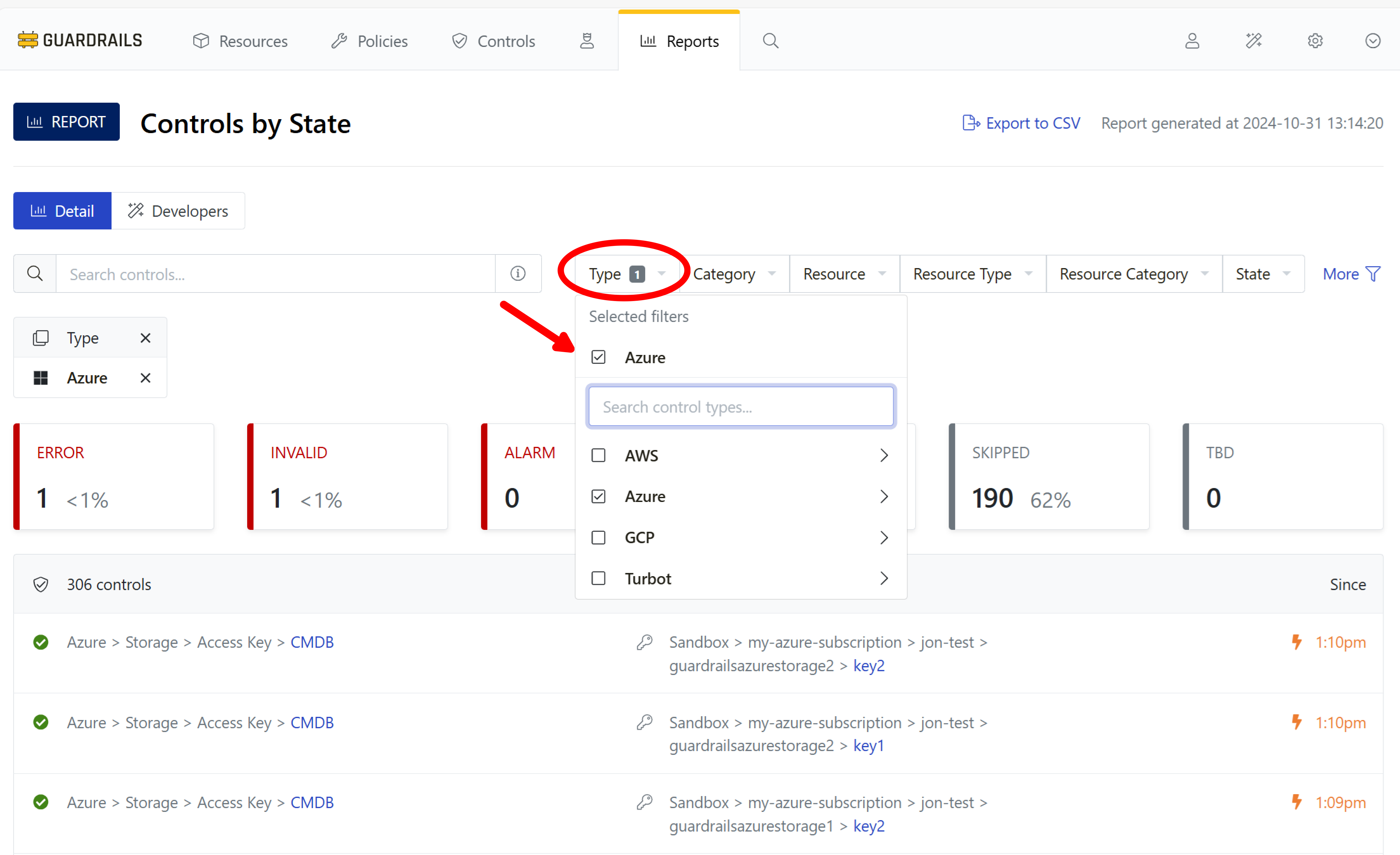The width and height of the screenshot is (1400, 855).
Task: Open the settings gear icon in header
Action: 1314,41
